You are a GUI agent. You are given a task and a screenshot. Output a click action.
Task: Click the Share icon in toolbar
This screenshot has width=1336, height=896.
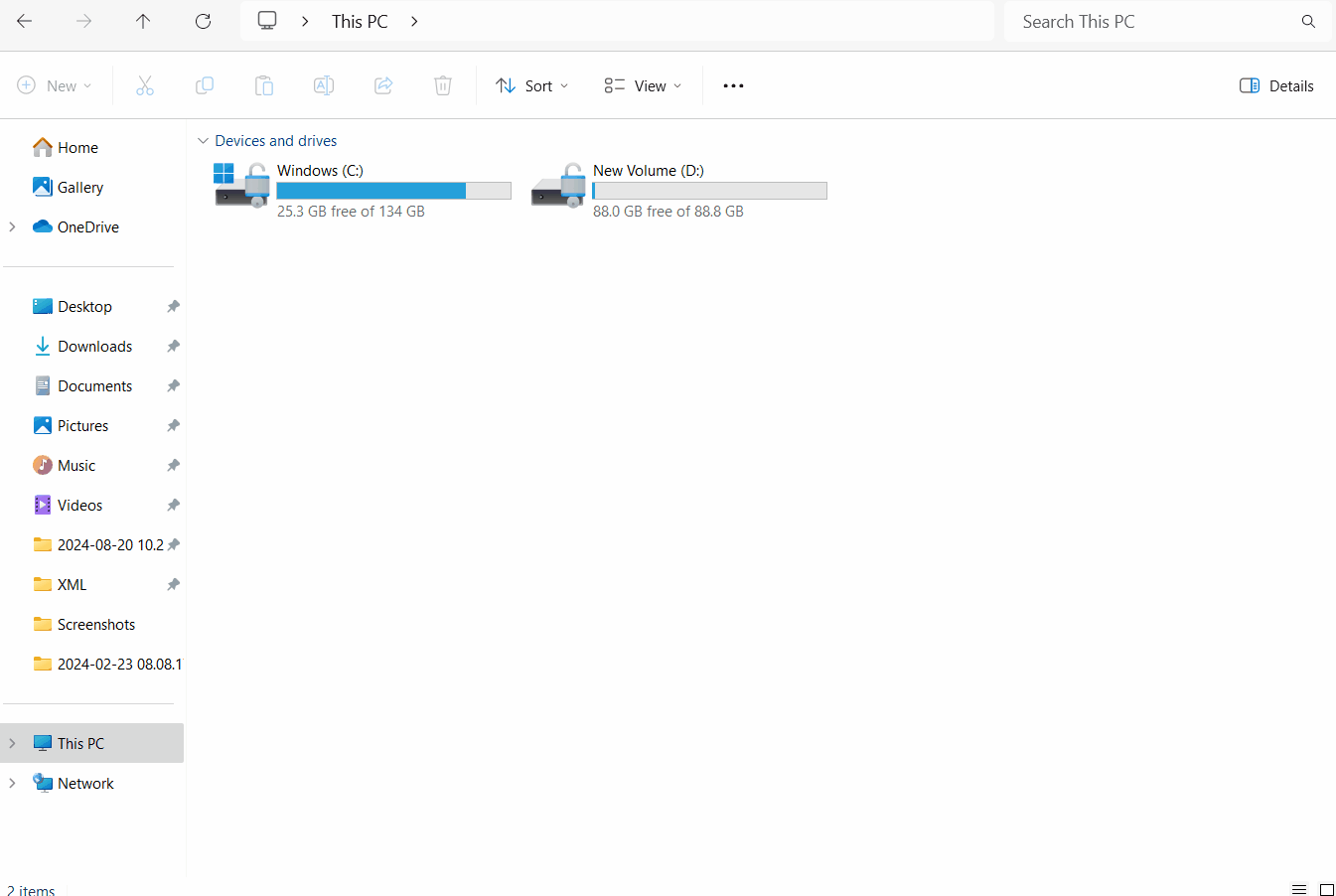point(383,86)
